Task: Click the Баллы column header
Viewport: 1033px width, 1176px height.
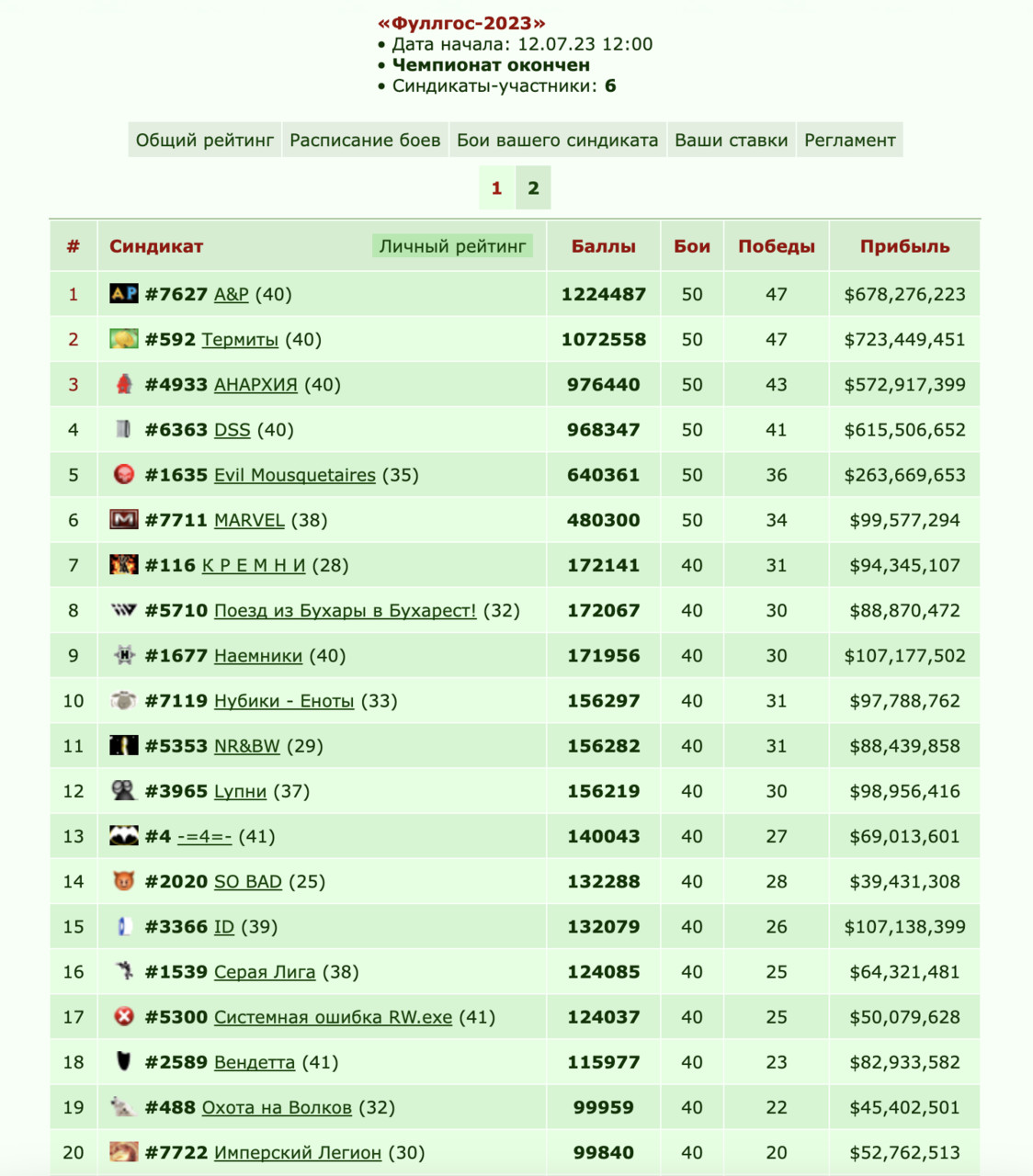Action: [x=603, y=245]
